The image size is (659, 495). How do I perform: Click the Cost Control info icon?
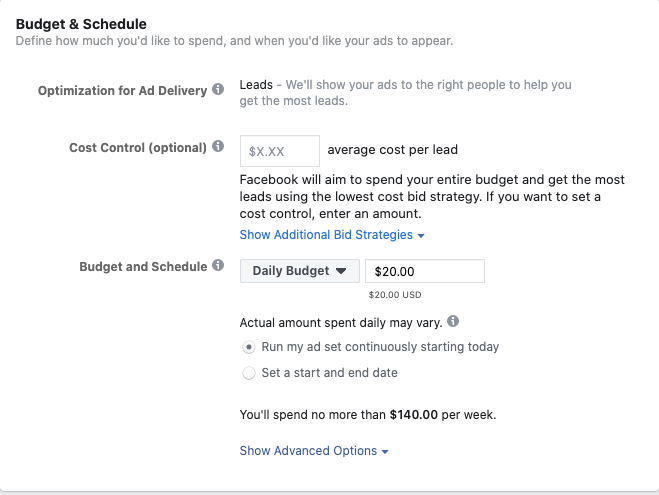pos(218,146)
